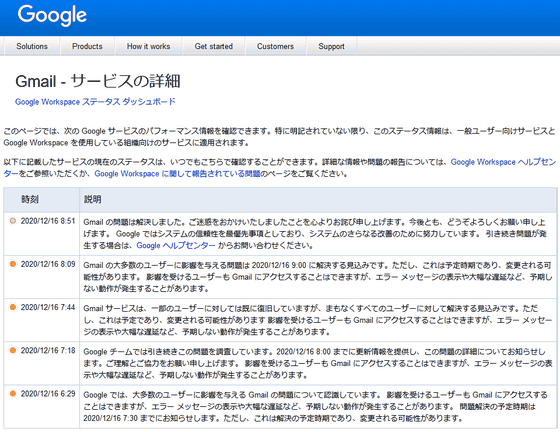This screenshot has width=560, height=432.
Task: Click description text of the 7:44 entry
Action: pyautogui.click(x=318, y=320)
